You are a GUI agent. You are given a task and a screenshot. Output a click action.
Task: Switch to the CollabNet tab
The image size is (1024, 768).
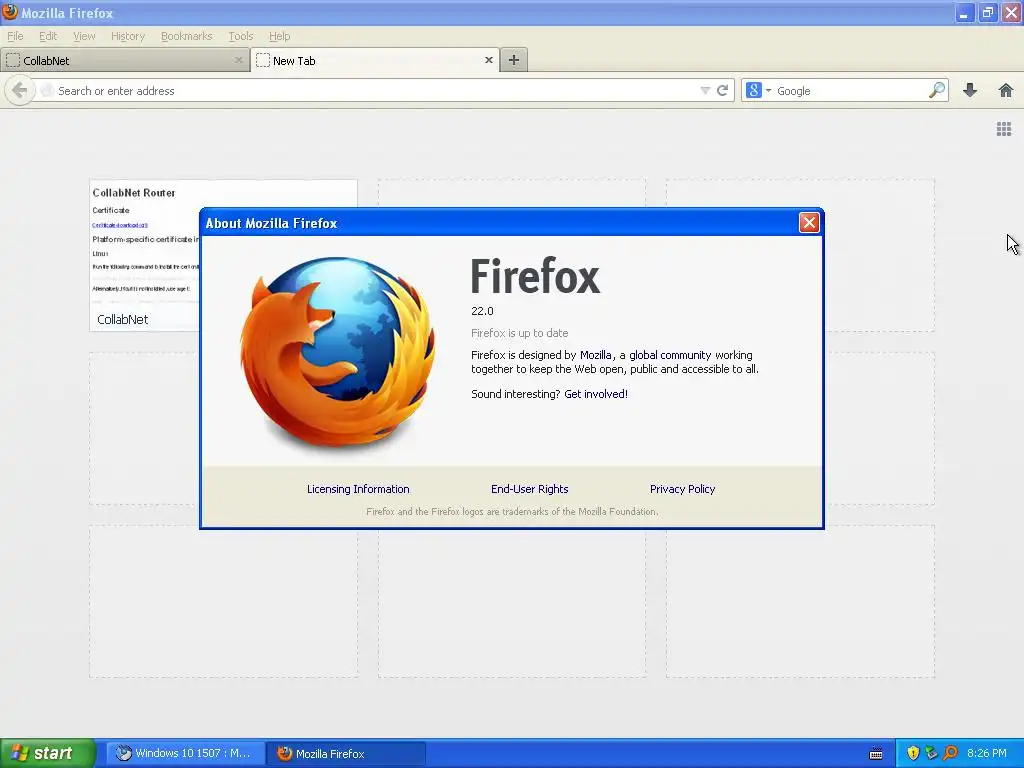coord(125,60)
